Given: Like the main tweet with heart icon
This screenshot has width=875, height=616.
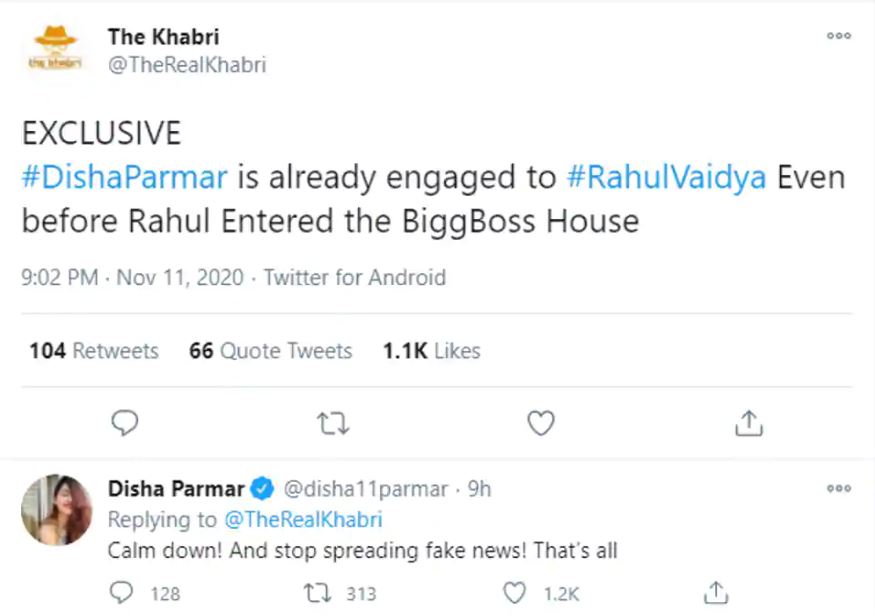Looking at the screenshot, I should (540, 424).
